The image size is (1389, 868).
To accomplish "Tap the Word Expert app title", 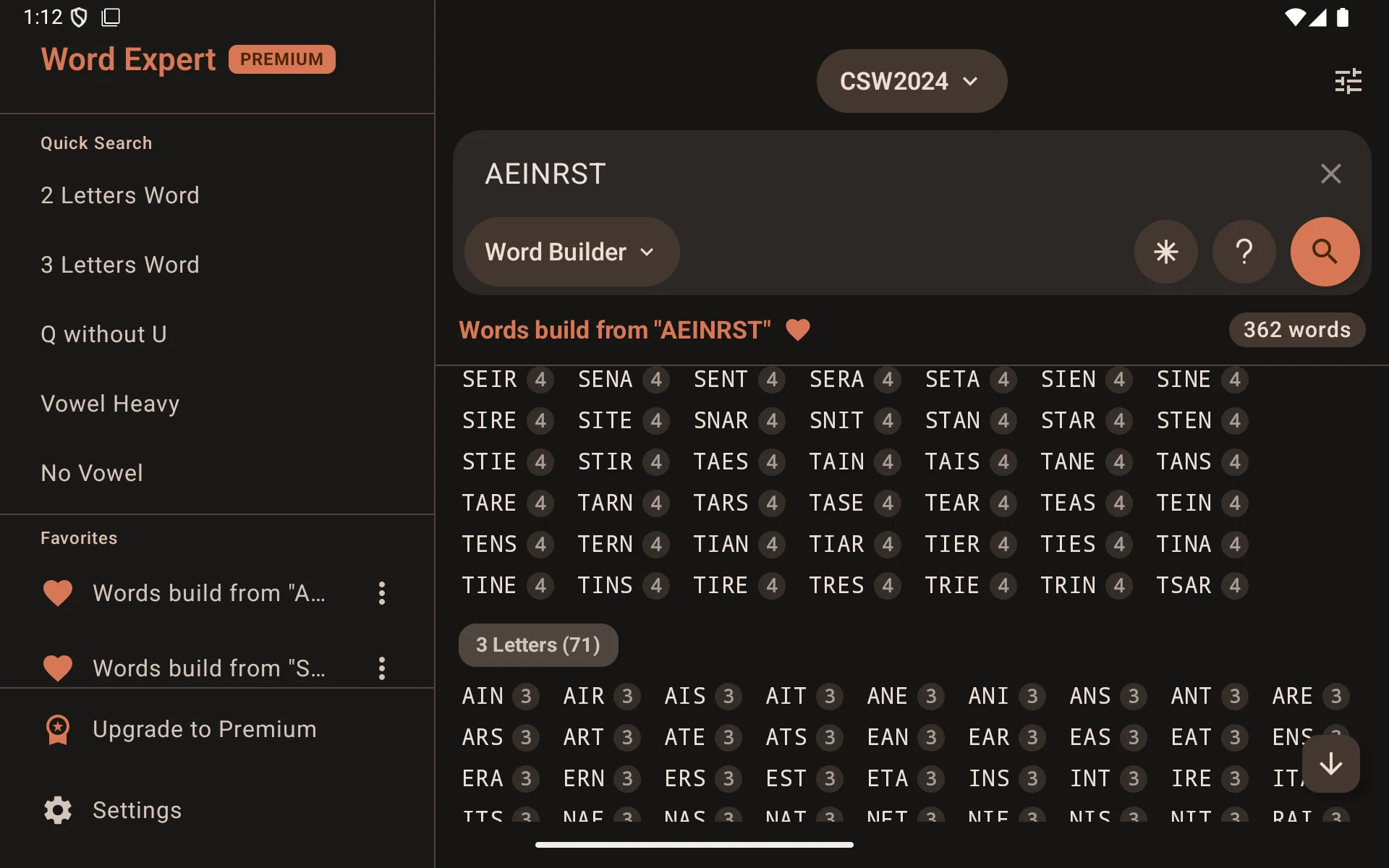I will pos(128,59).
